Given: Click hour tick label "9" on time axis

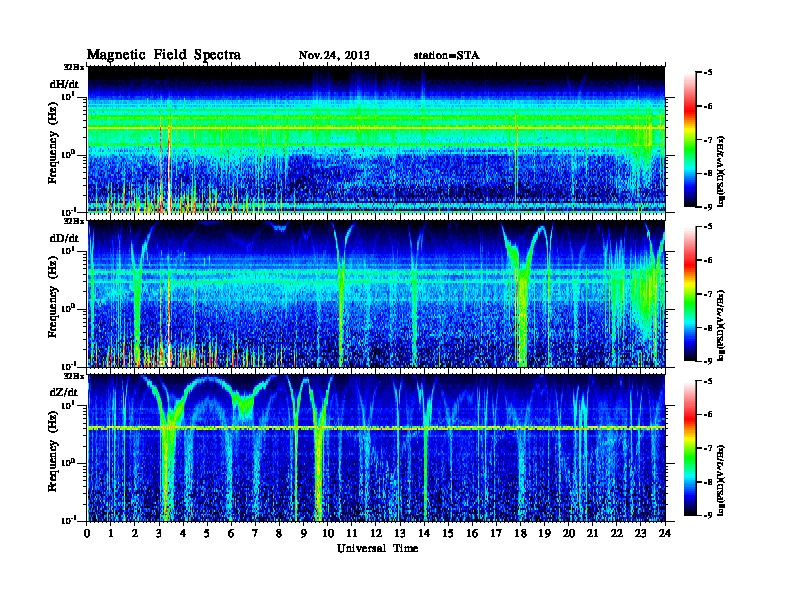Looking at the screenshot, I should 304,533.
